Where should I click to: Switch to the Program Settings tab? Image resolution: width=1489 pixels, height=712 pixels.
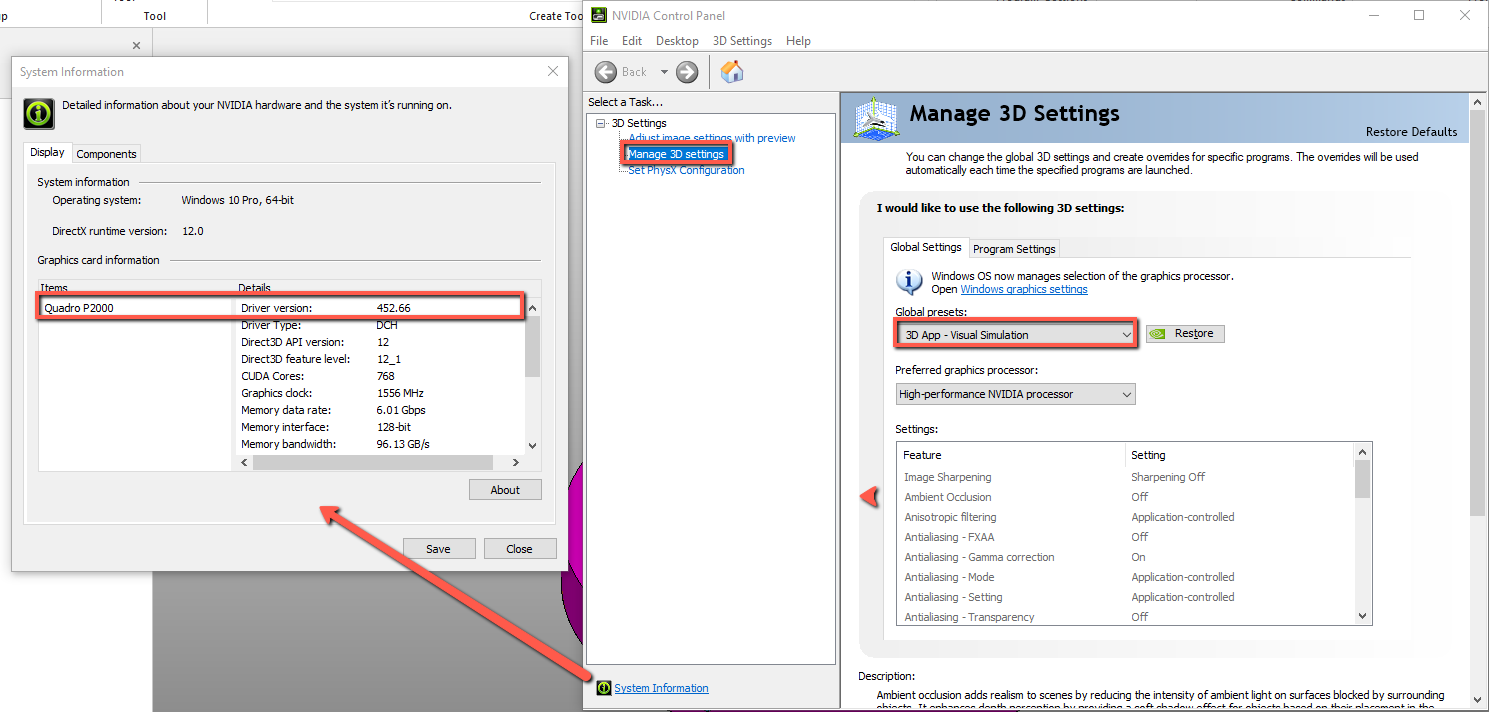(x=1014, y=249)
